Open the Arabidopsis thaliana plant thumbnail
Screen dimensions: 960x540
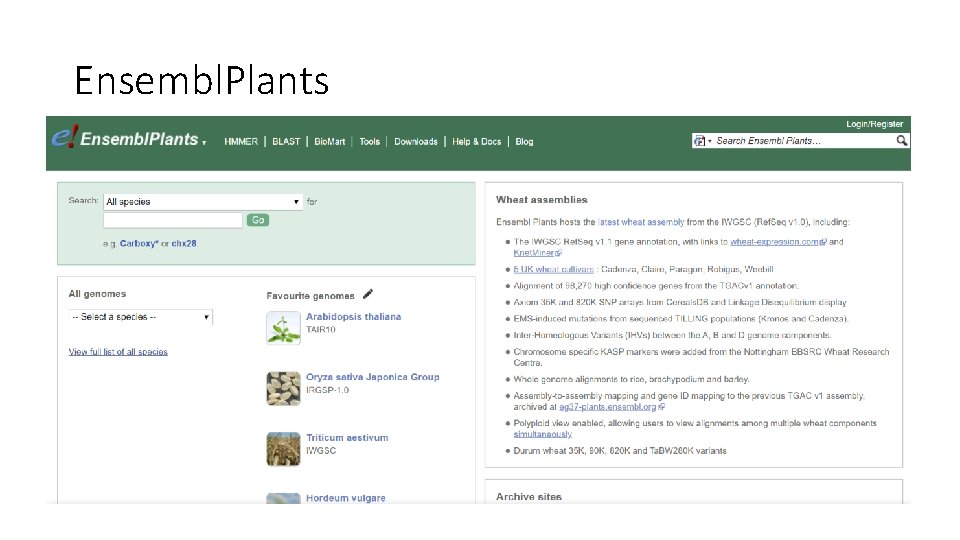[x=283, y=328]
